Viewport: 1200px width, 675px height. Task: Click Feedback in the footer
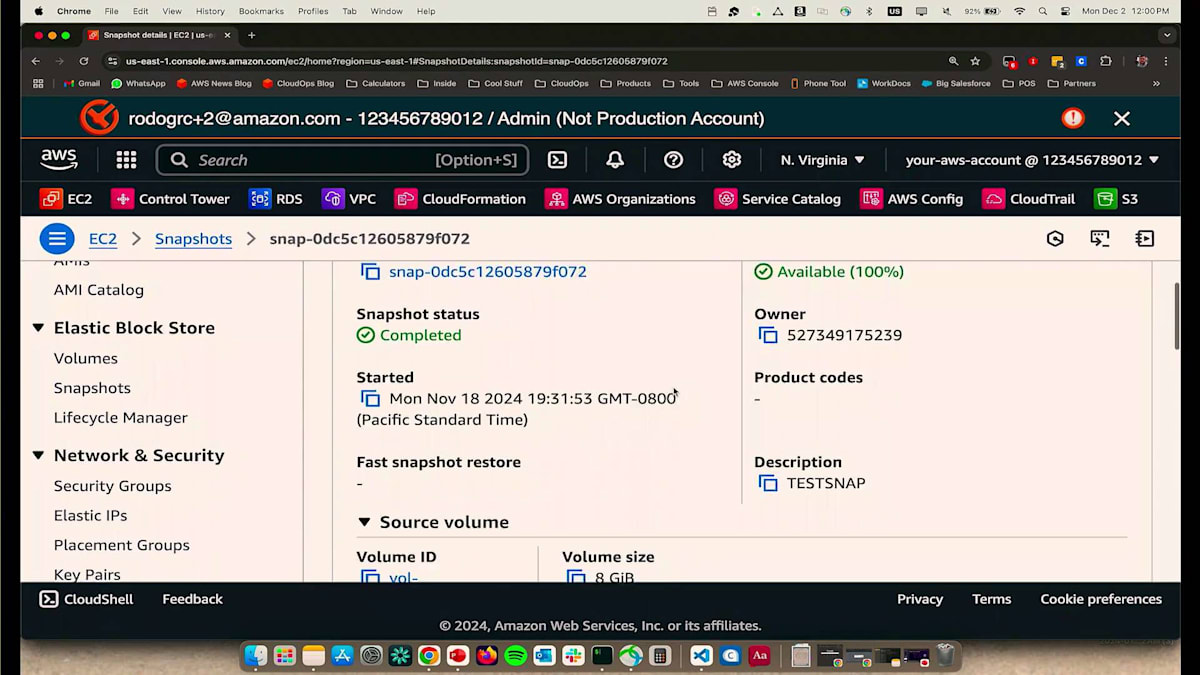[192, 599]
